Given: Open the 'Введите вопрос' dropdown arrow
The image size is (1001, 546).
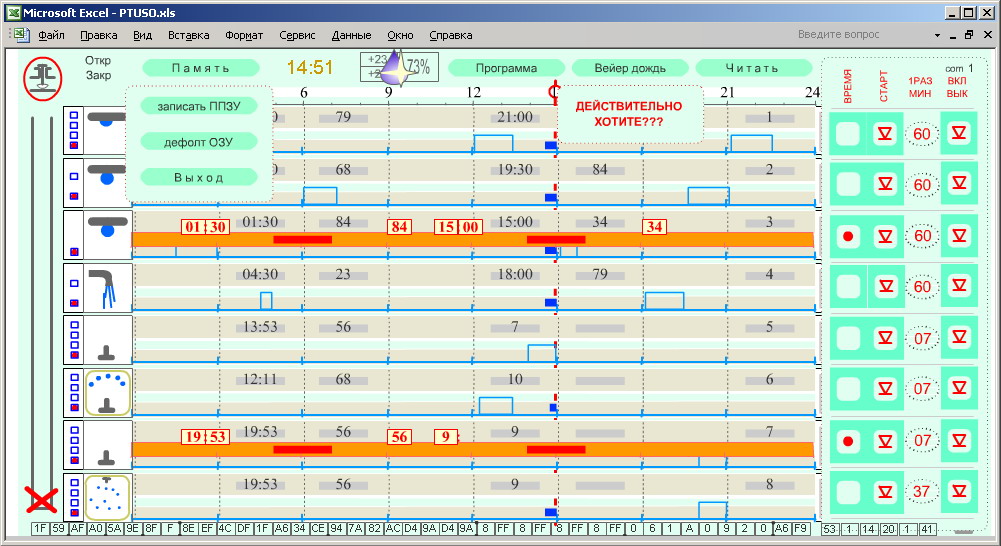Looking at the screenshot, I should (937, 35).
